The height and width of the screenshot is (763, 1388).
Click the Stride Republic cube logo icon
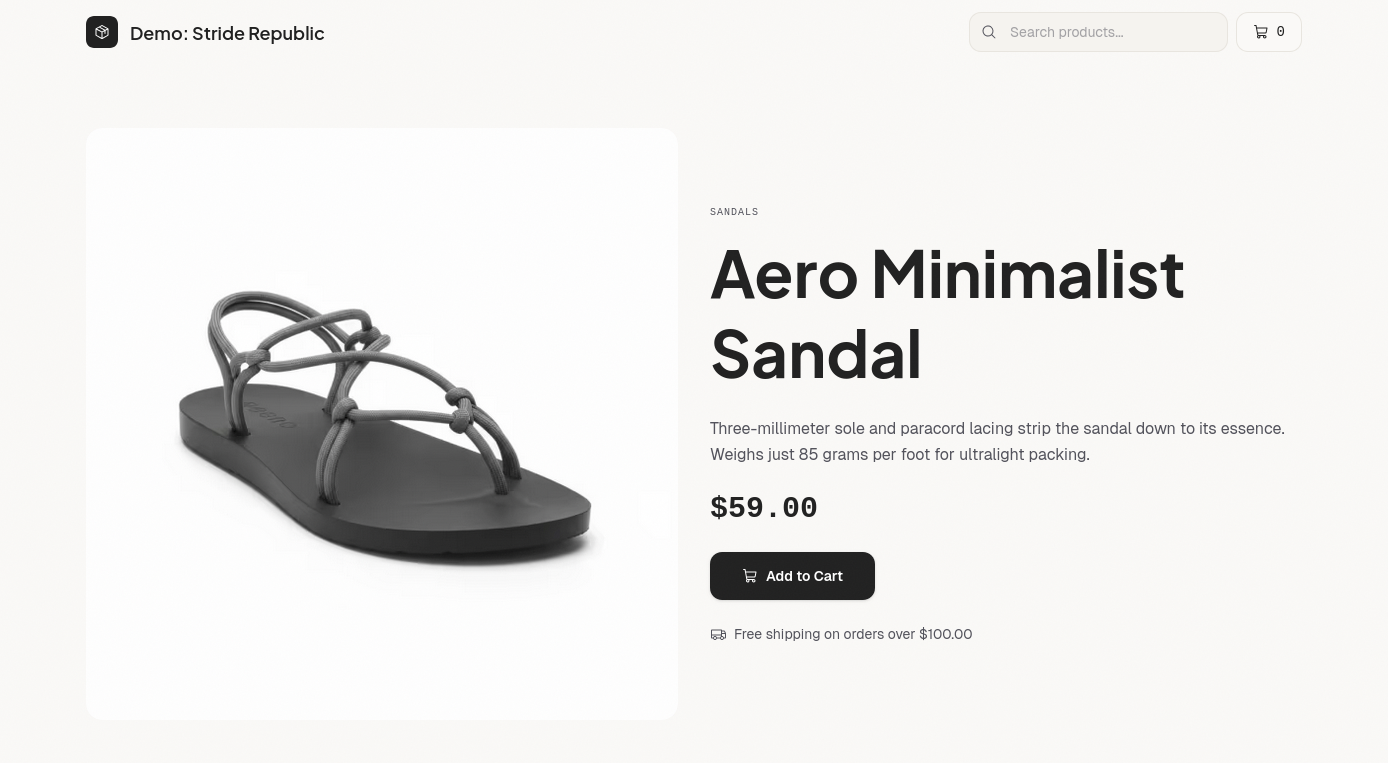click(x=102, y=31)
